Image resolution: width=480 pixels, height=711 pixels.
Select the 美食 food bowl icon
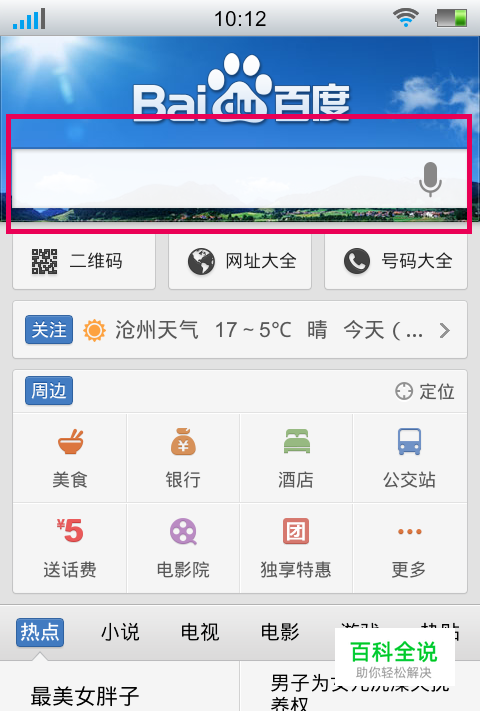click(70, 442)
